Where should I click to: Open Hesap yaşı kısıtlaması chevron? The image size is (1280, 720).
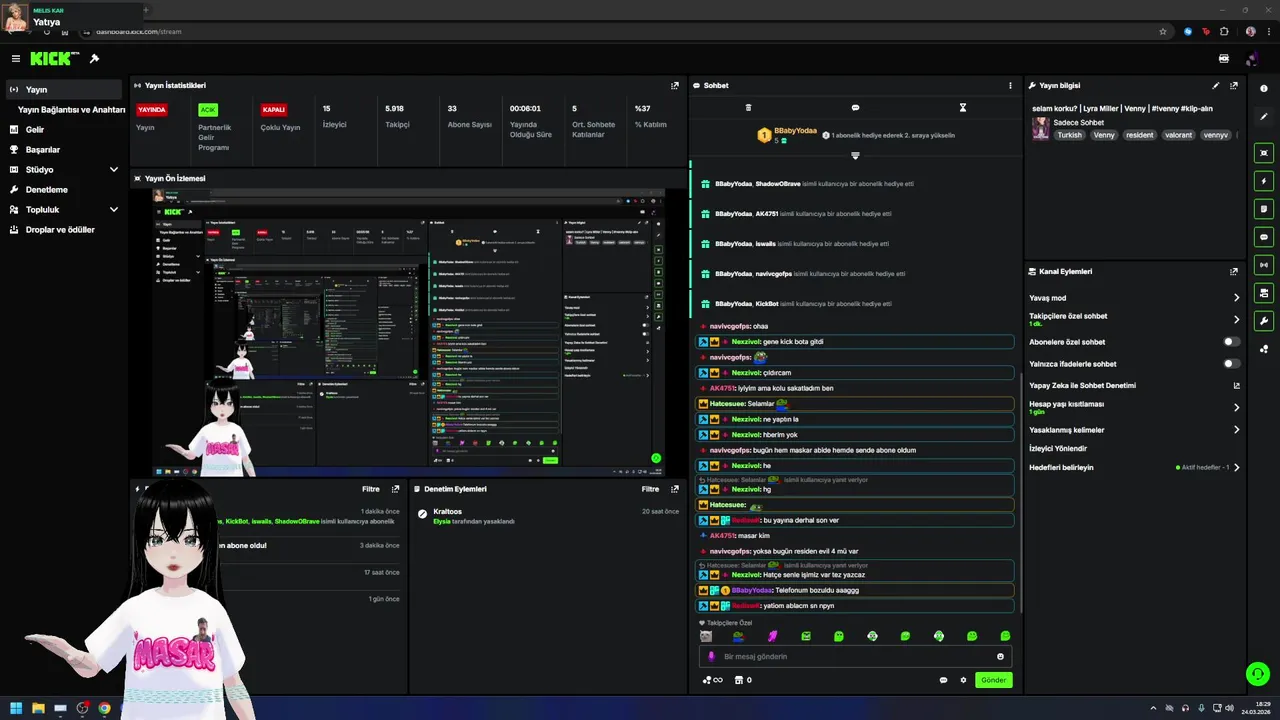[x=1236, y=407]
